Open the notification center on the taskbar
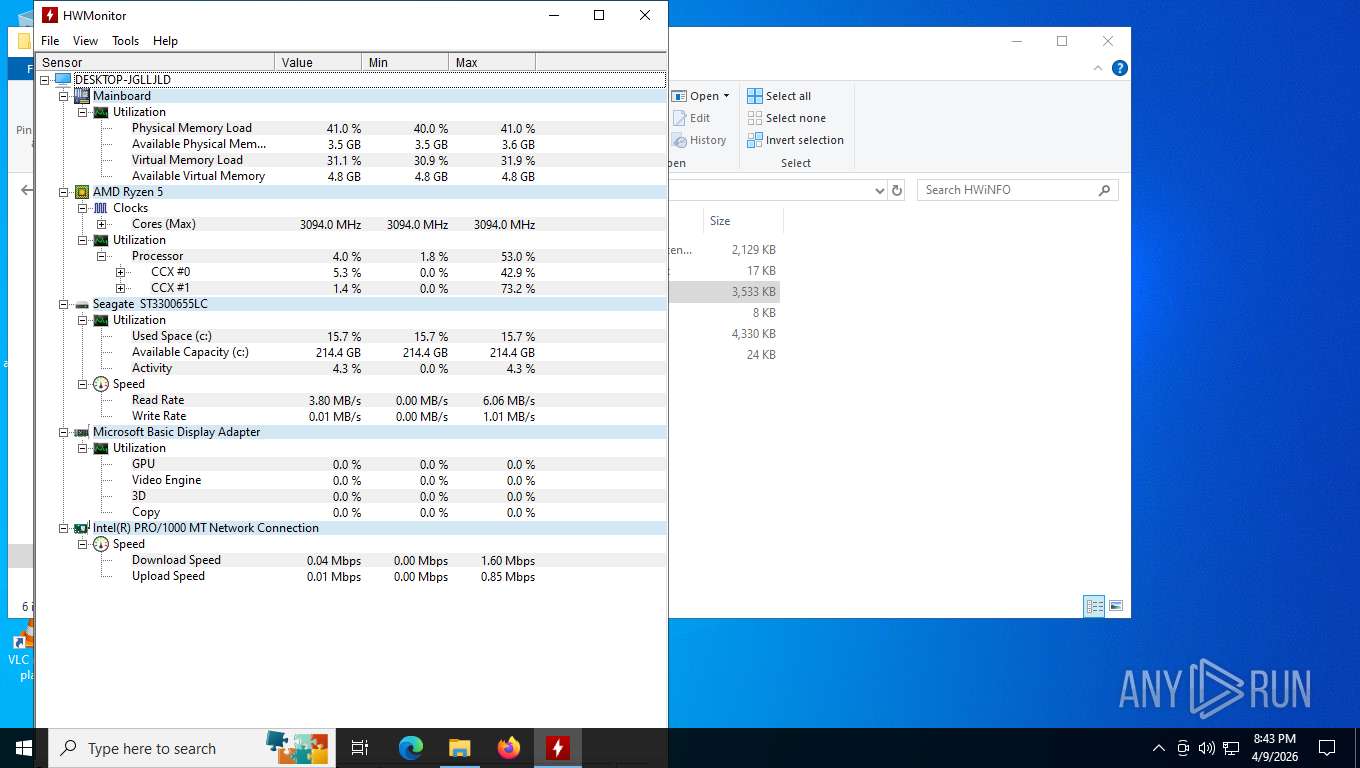The width and height of the screenshot is (1360, 768). click(x=1327, y=748)
